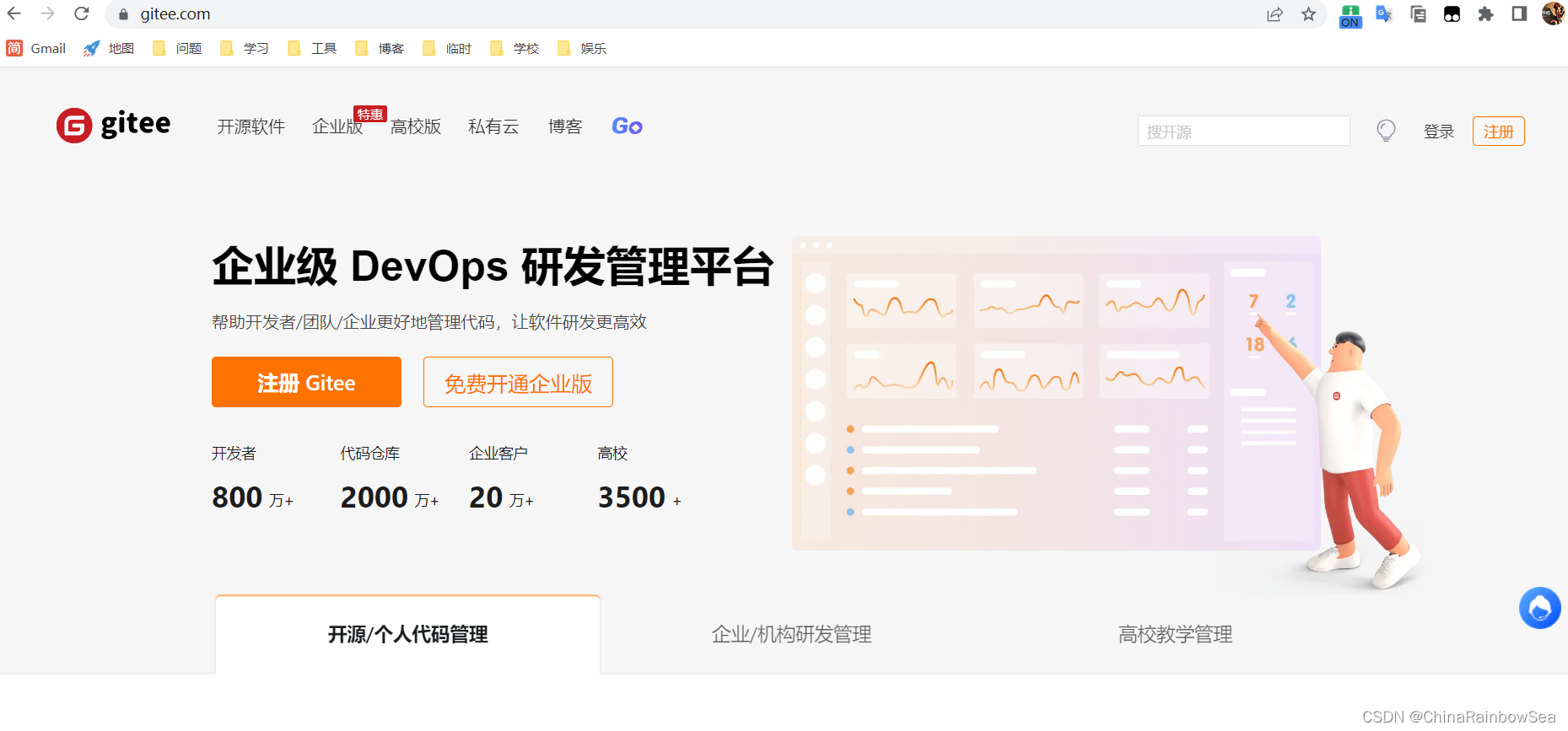Click the blue floating chat support icon
The height and width of the screenshot is (731, 1568).
1539,608
